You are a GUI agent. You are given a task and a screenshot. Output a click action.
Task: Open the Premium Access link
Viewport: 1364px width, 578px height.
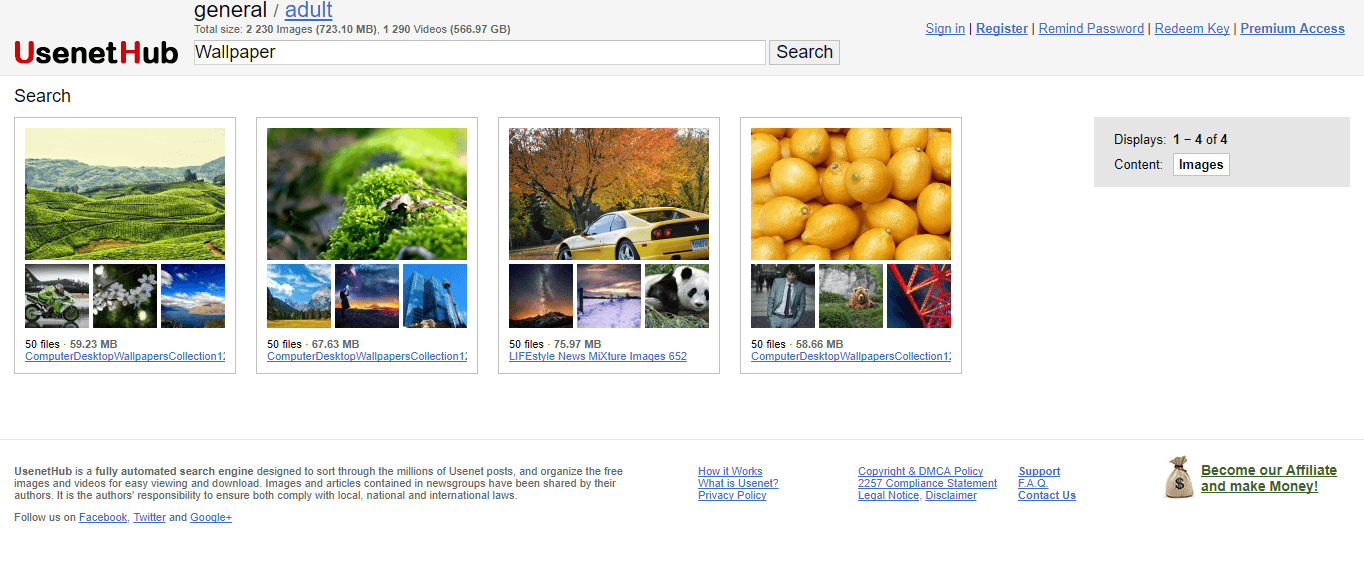(x=1292, y=29)
